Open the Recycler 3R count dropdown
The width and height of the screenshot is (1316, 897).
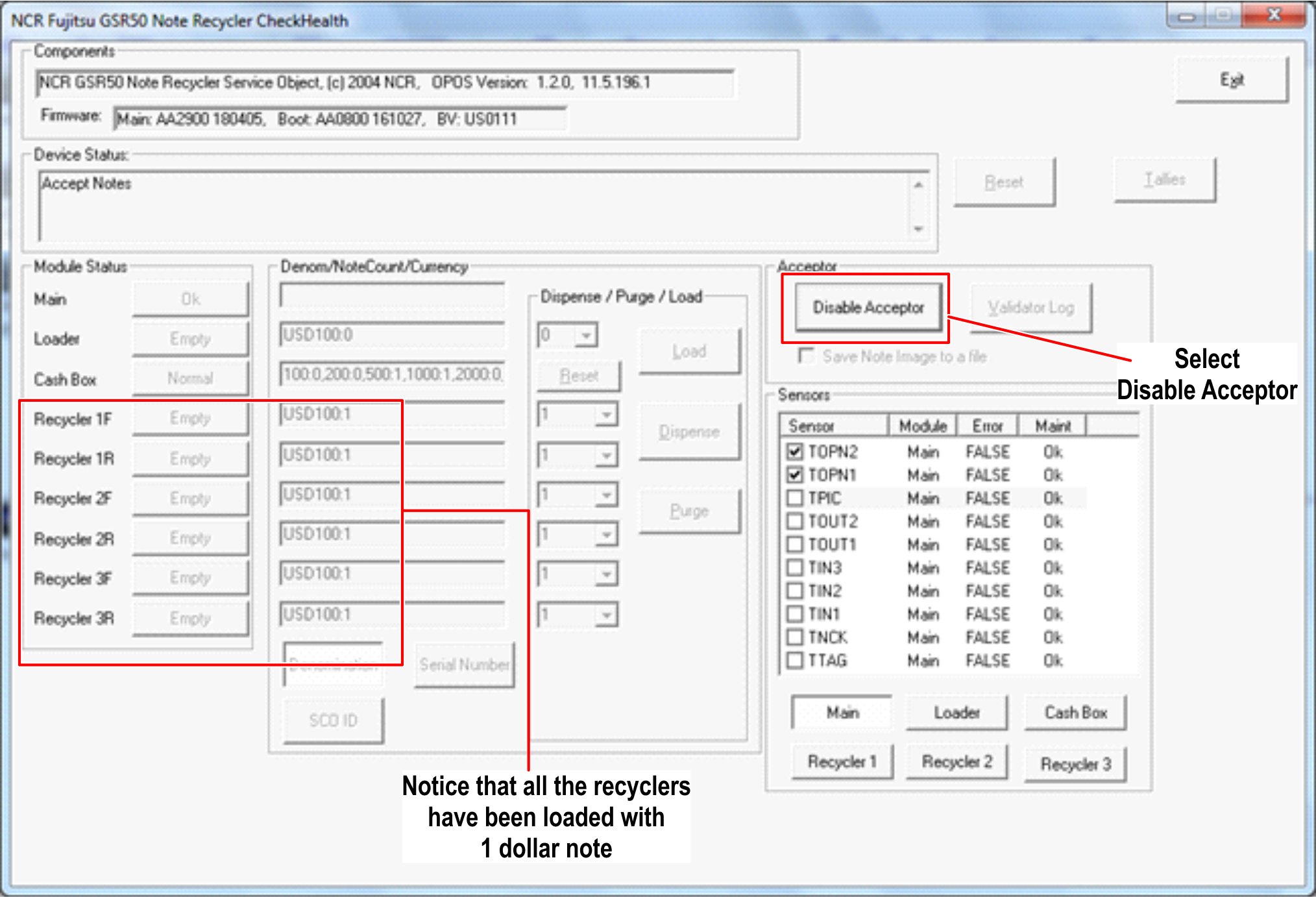click(x=606, y=615)
